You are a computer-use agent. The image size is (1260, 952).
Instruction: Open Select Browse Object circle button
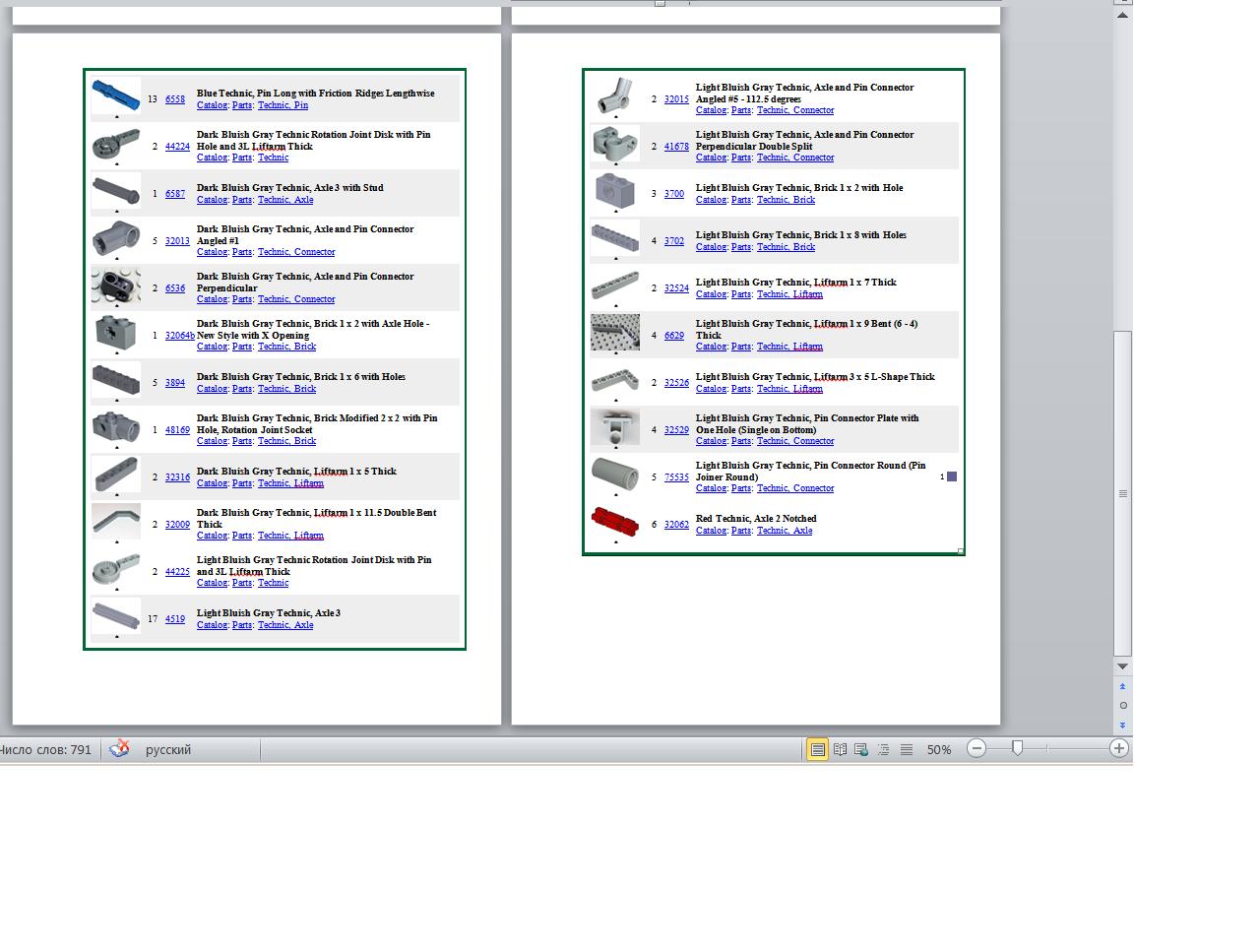click(x=1122, y=705)
